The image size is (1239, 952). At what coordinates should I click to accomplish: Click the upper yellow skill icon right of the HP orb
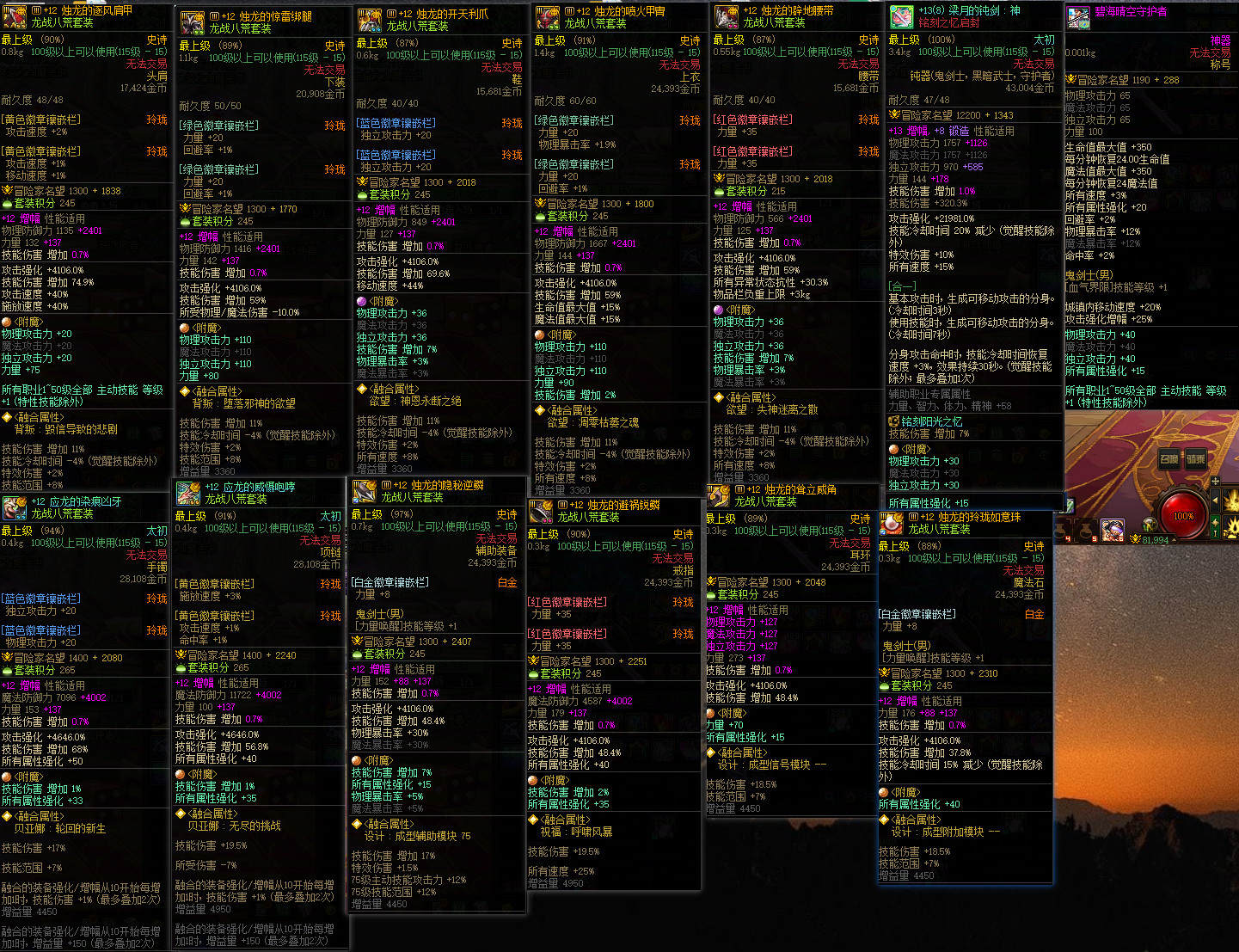coord(1231,500)
